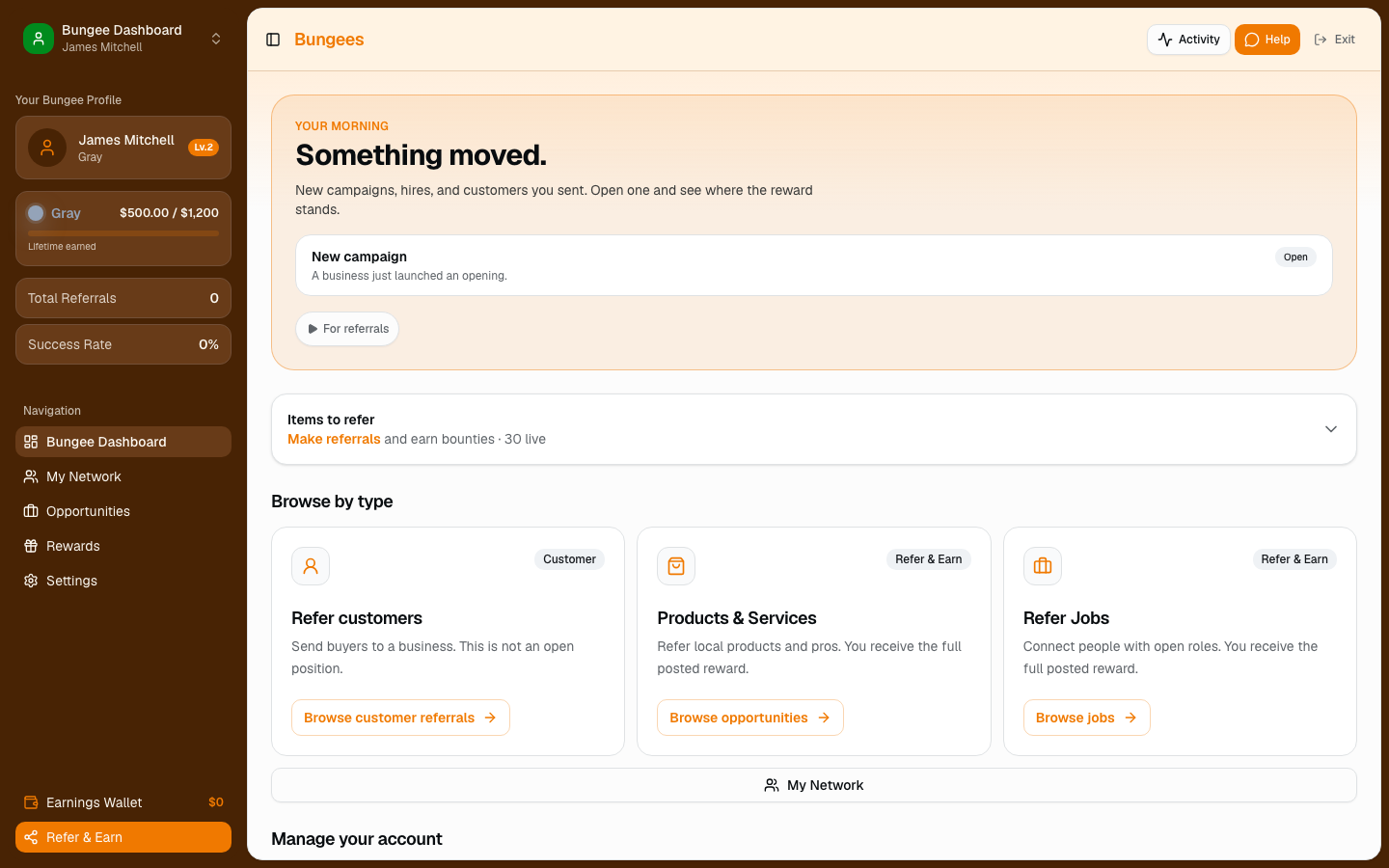Click the Exit logout arrow icon
The width and height of the screenshot is (1389, 868).
pos(1321,40)
